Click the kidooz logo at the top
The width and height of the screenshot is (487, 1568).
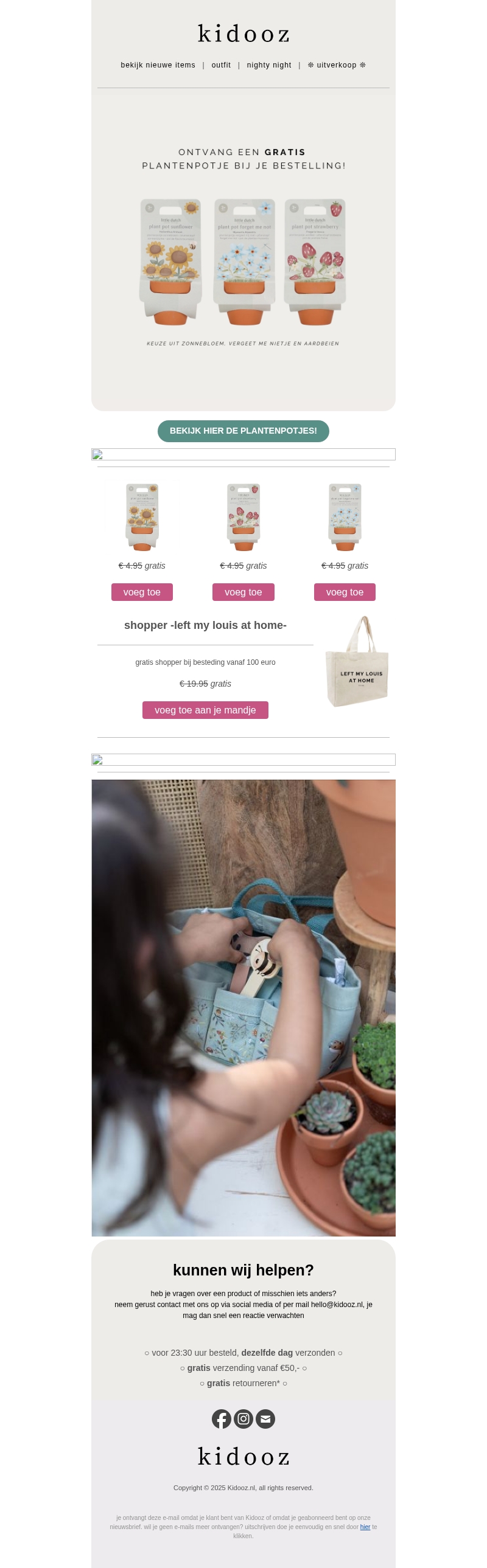point(243,33)
